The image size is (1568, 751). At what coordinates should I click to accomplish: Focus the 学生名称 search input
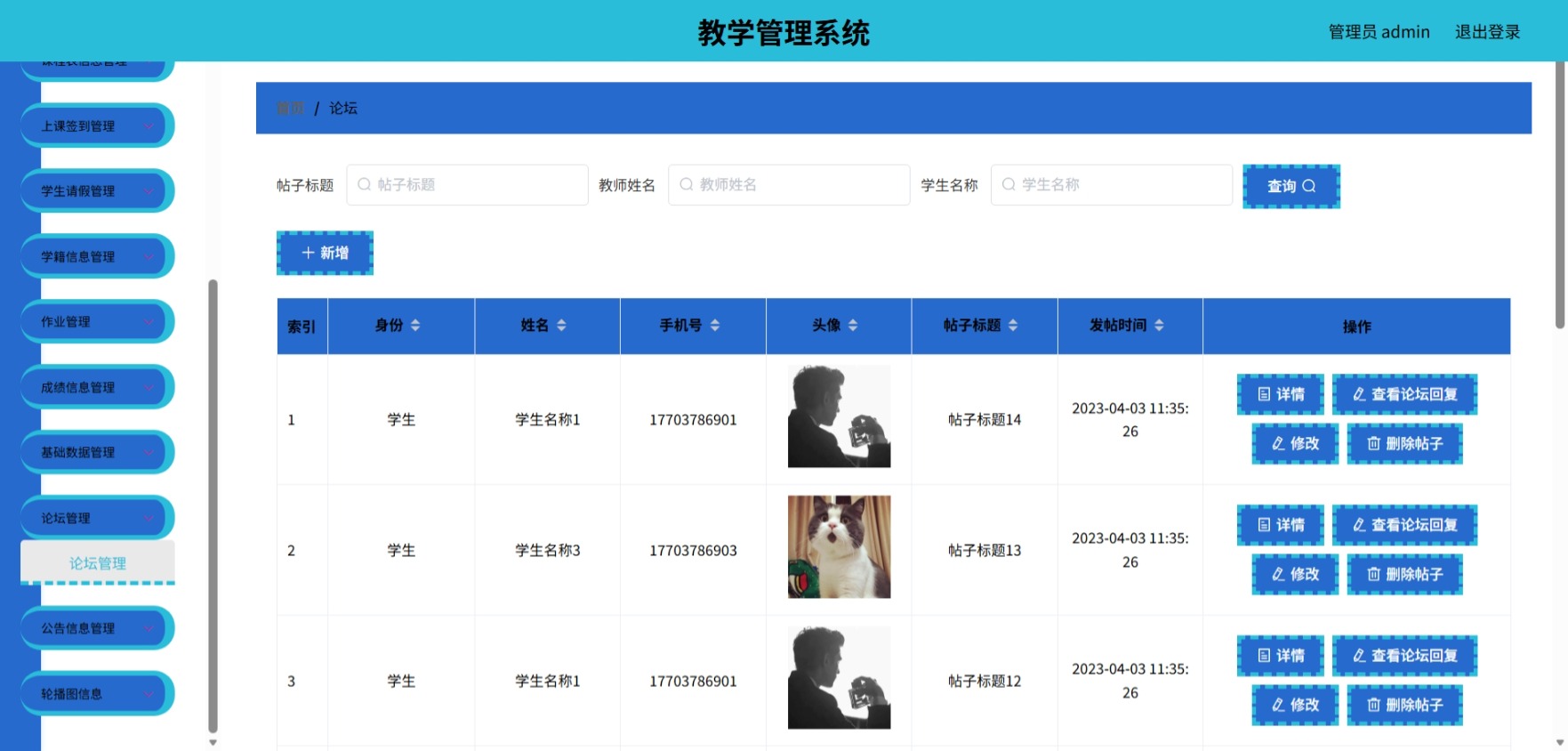click(x=1111, y=184)
